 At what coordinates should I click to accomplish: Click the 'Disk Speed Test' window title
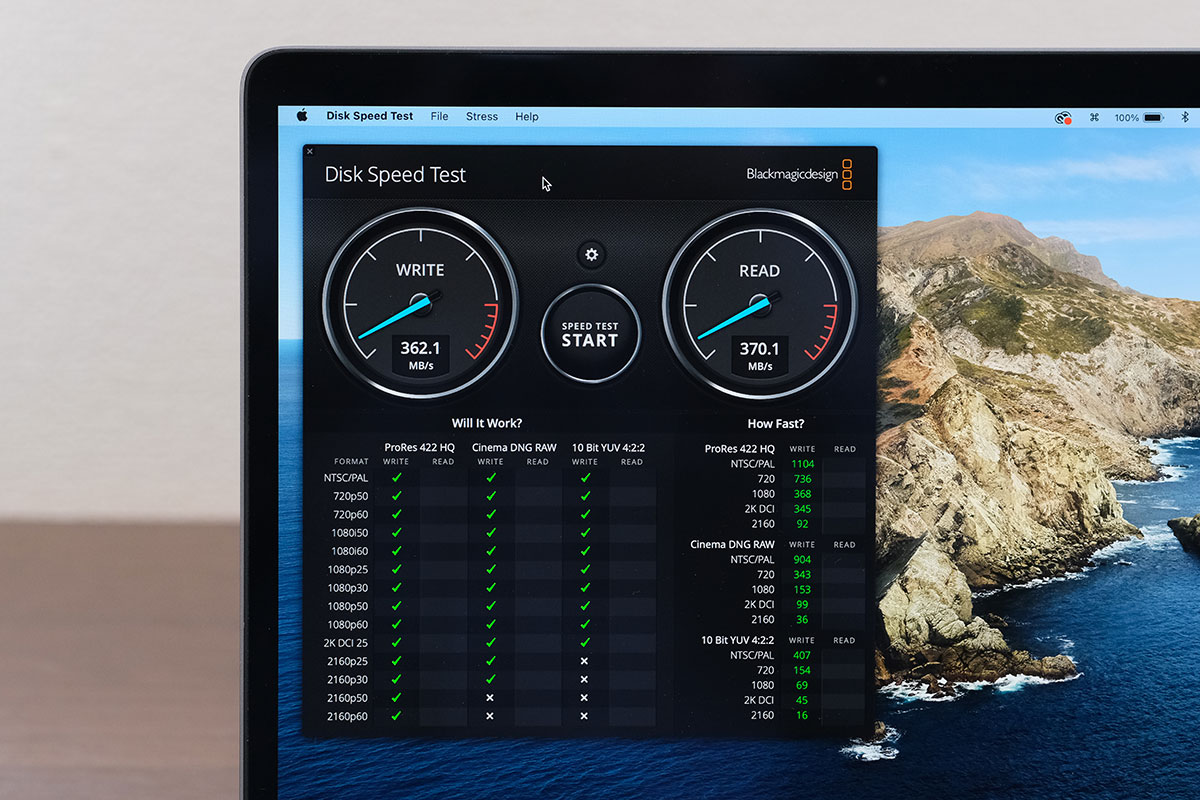point(395,174)
